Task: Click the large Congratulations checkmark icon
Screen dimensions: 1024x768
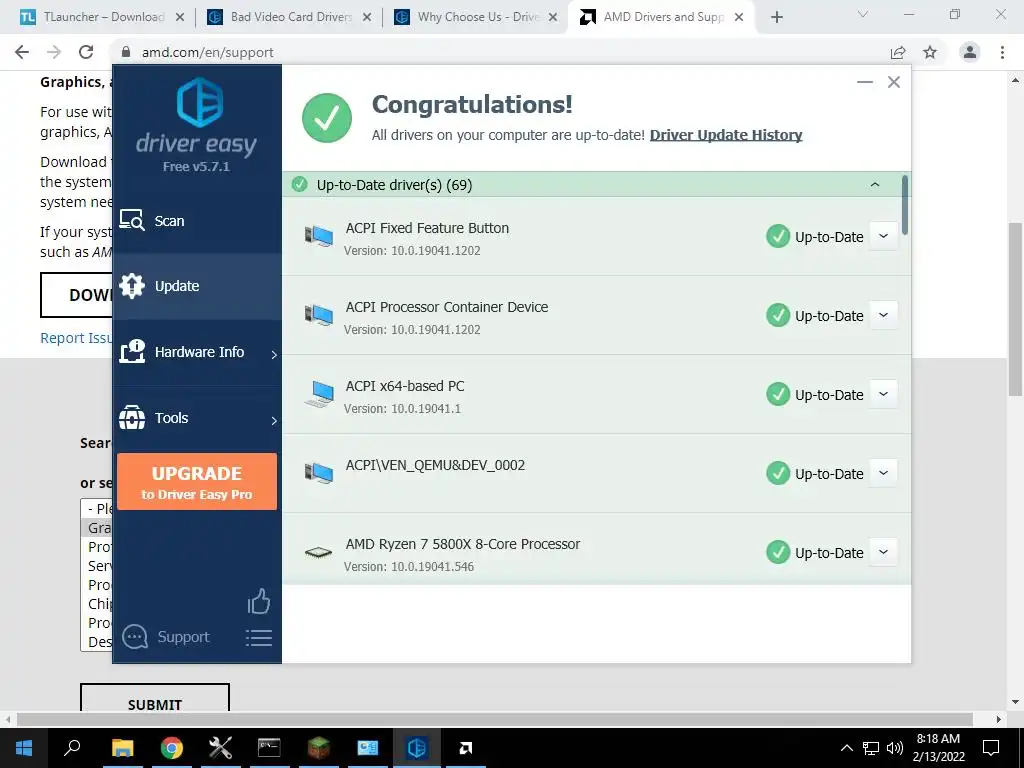Action: point(327,118)
